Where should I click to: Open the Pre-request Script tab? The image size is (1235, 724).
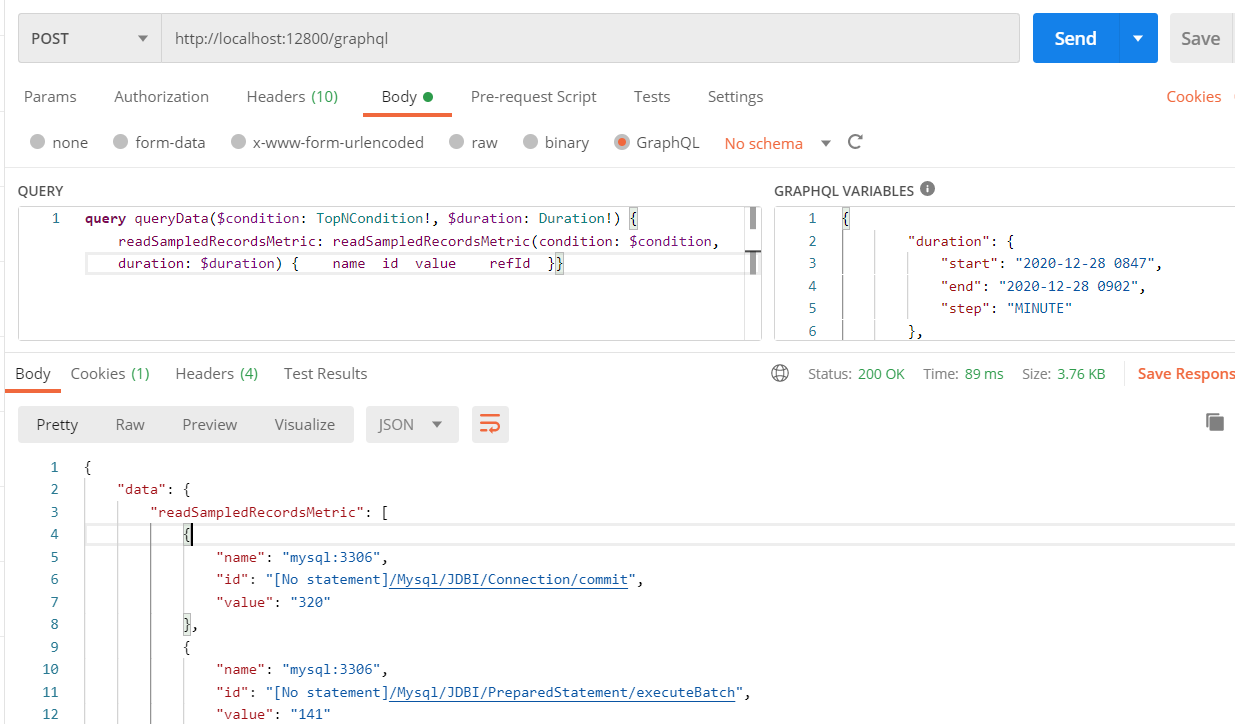point(533,97)
